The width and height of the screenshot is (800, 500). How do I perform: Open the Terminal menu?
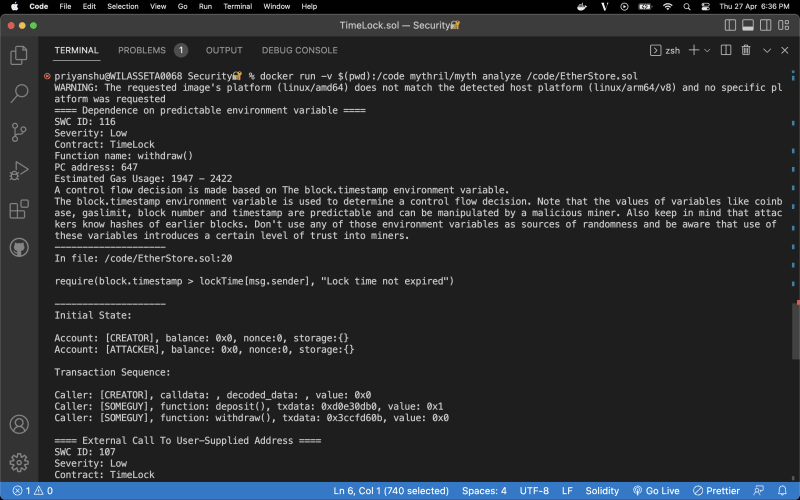(x=238, y=6)
